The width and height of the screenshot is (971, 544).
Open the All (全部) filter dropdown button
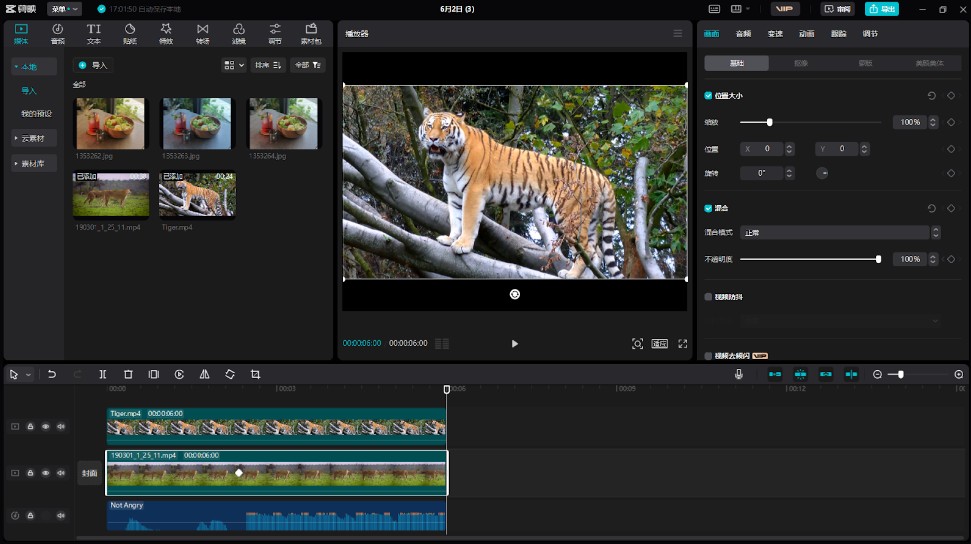pyautogui.click(x=308, y=65)
